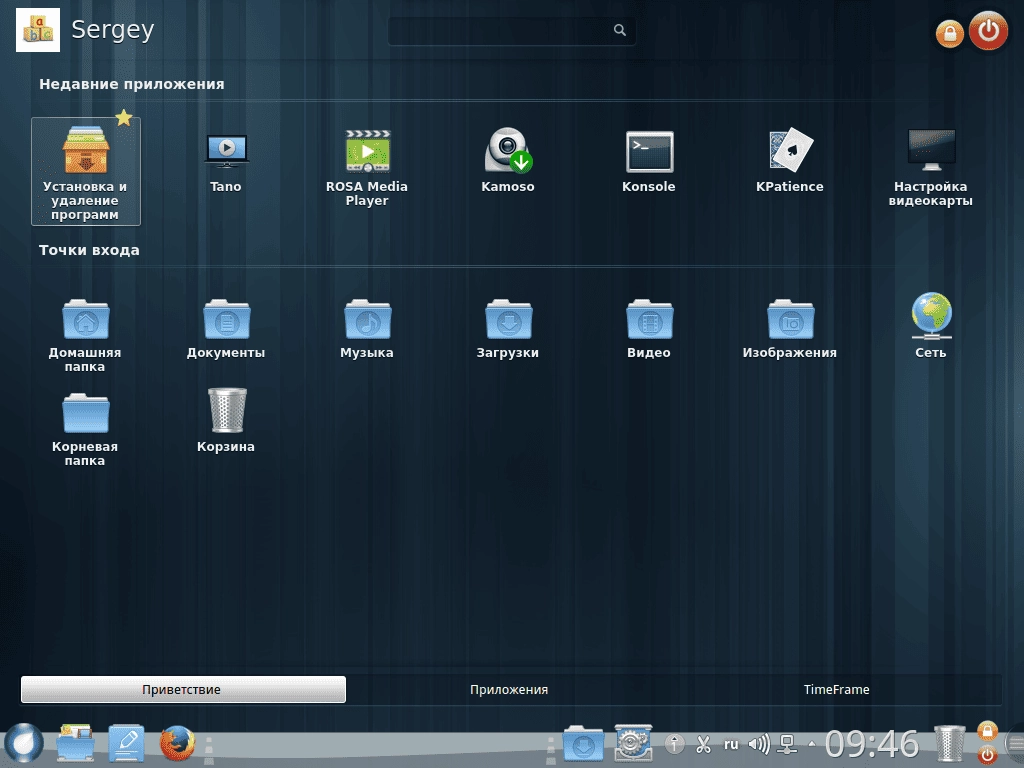Click the Sergey user avatar picture
Image resolution: width=1024 pixels, height=768 pixels.
coord(38,30)
